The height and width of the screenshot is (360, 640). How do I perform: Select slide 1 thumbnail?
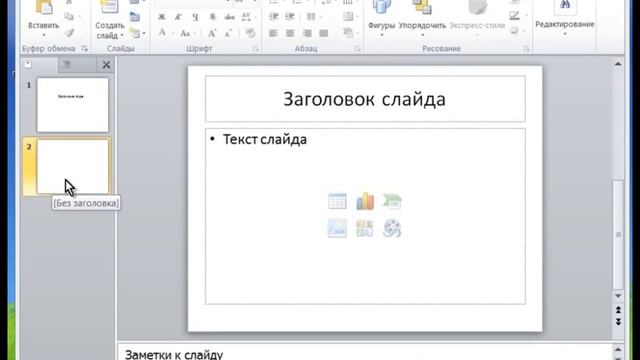point(73,105)
